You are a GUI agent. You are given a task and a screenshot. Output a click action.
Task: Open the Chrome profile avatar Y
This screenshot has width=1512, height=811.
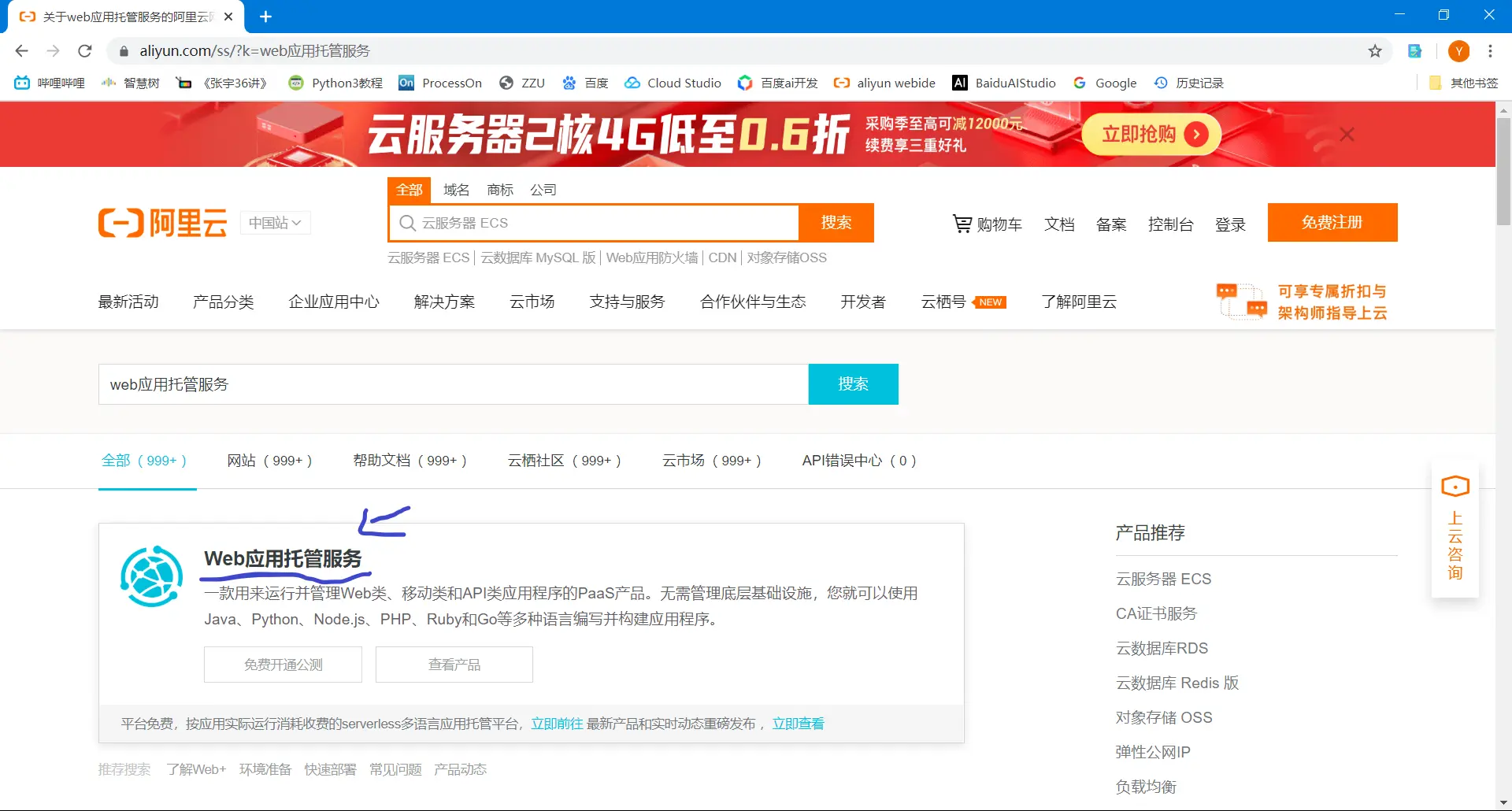click(1458, 51)
